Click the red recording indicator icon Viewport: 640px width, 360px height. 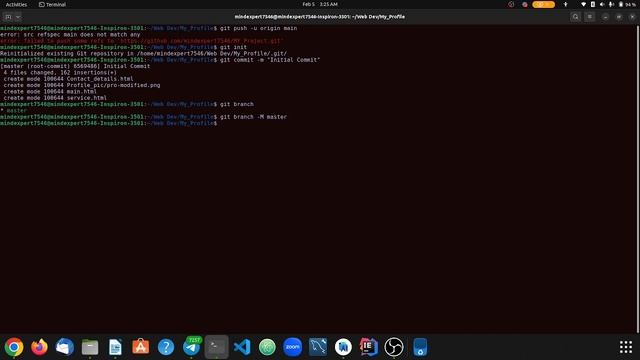(x=525, y=4)
